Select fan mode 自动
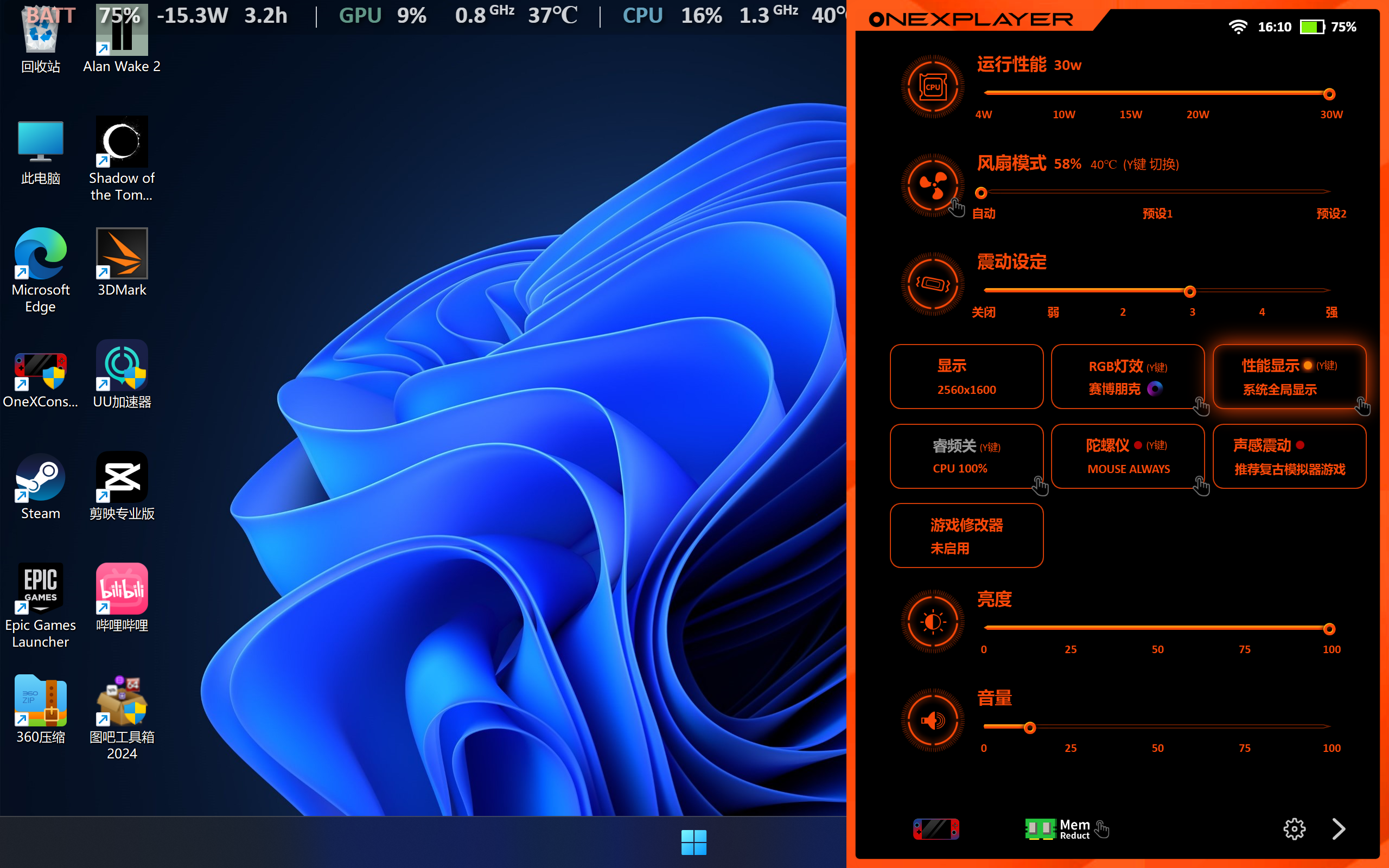The image size is (1389, 868). pyautogui.click(x=983, y=213)
